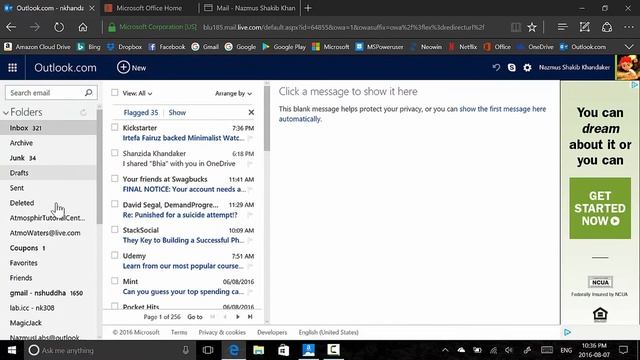This screenshot has height=360, width=640.
Task: Open the Udemy most popular course email
Action: [183, 266]
